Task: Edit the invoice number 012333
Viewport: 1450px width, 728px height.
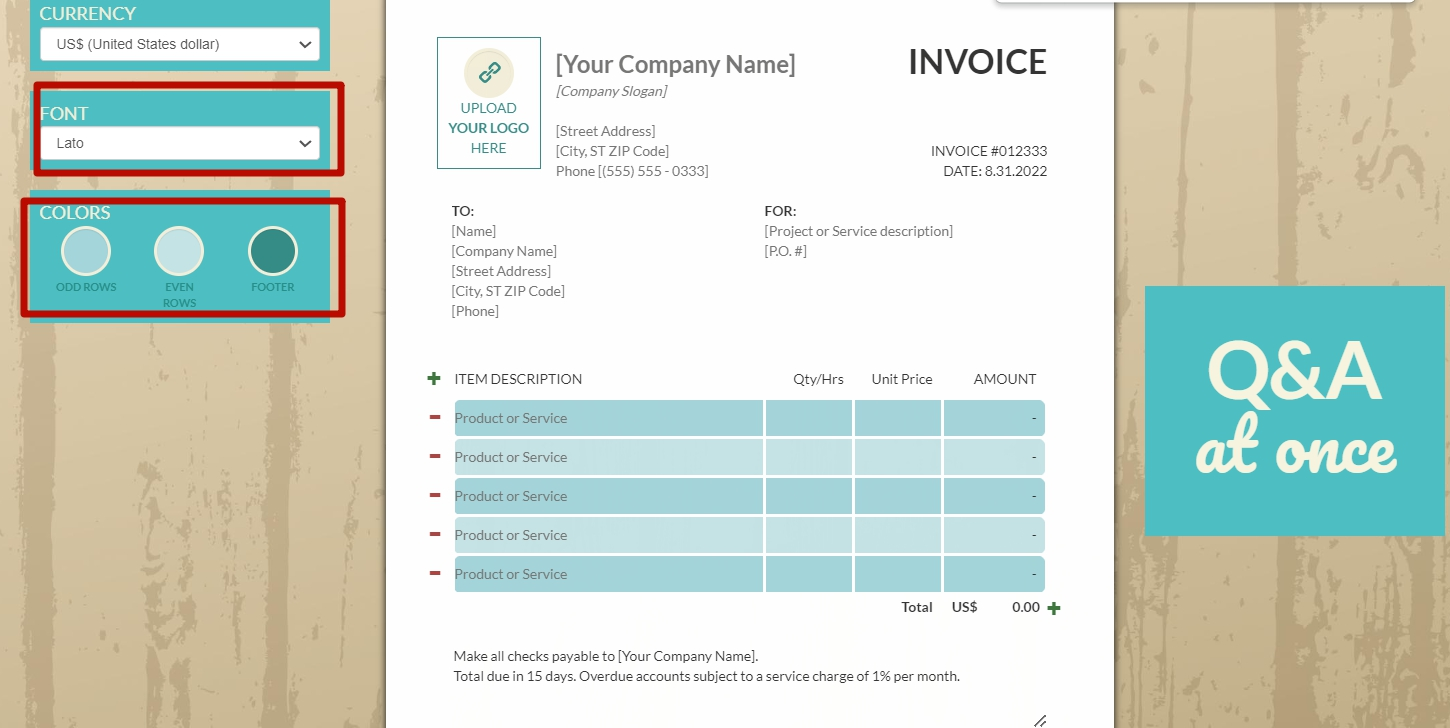Action: (1018, 151)
